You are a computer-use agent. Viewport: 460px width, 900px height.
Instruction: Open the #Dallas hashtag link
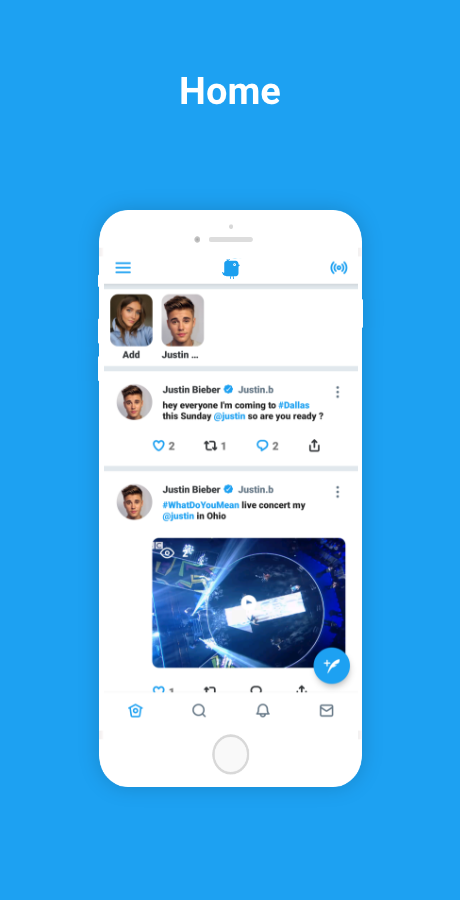click(294, 405)
